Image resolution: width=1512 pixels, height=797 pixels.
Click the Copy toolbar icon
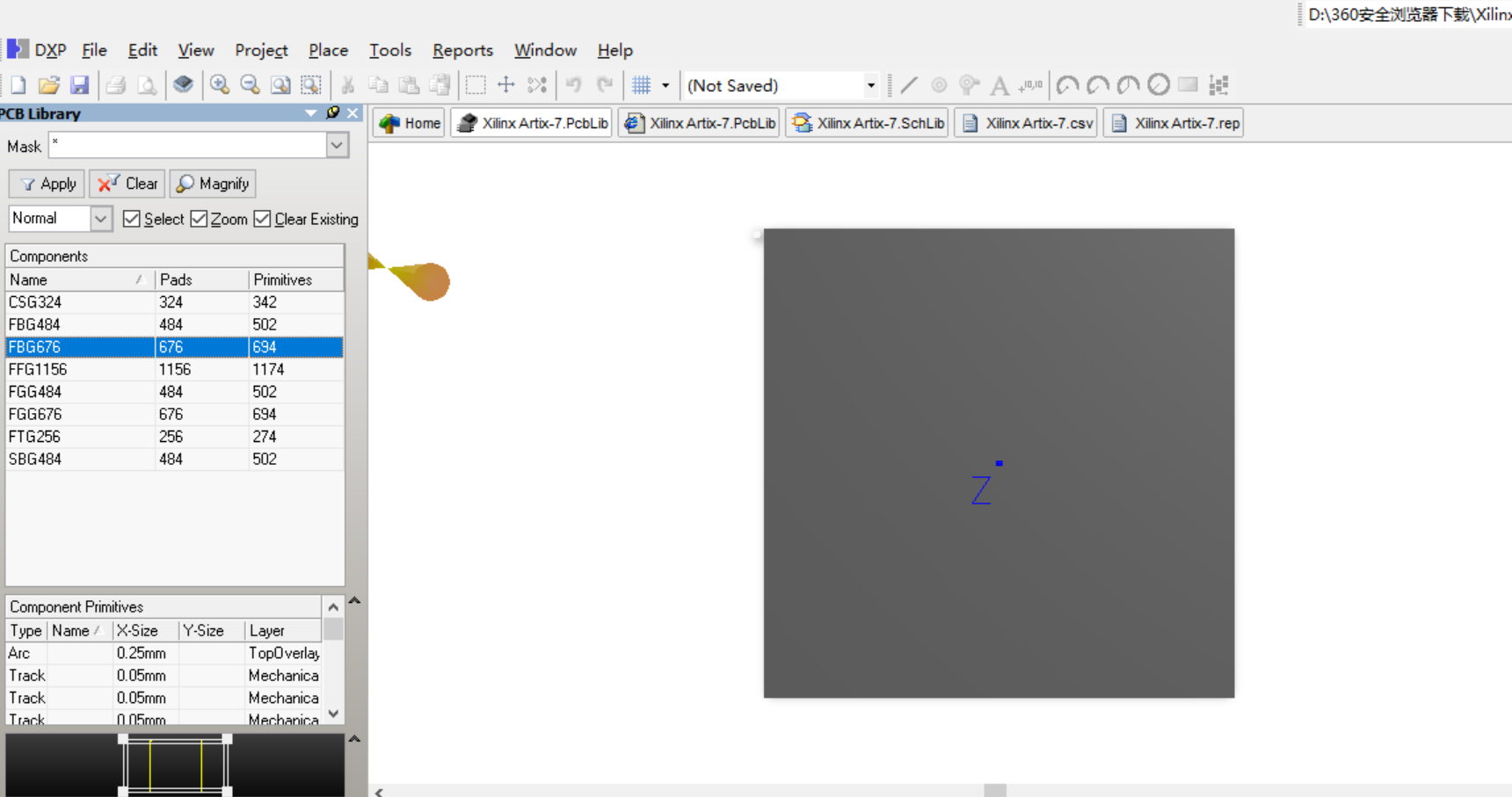click(379, 85)
